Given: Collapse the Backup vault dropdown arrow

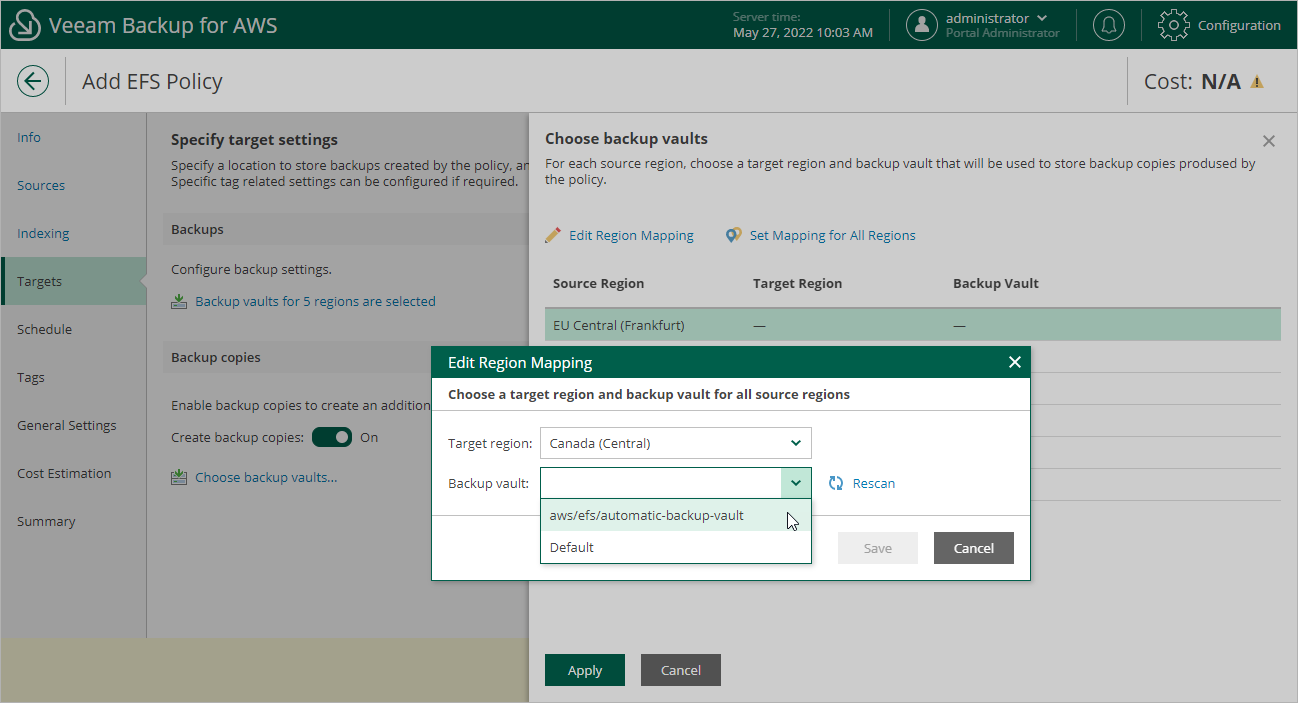Looking at the screenshot, I should click(x=796, y=483).
